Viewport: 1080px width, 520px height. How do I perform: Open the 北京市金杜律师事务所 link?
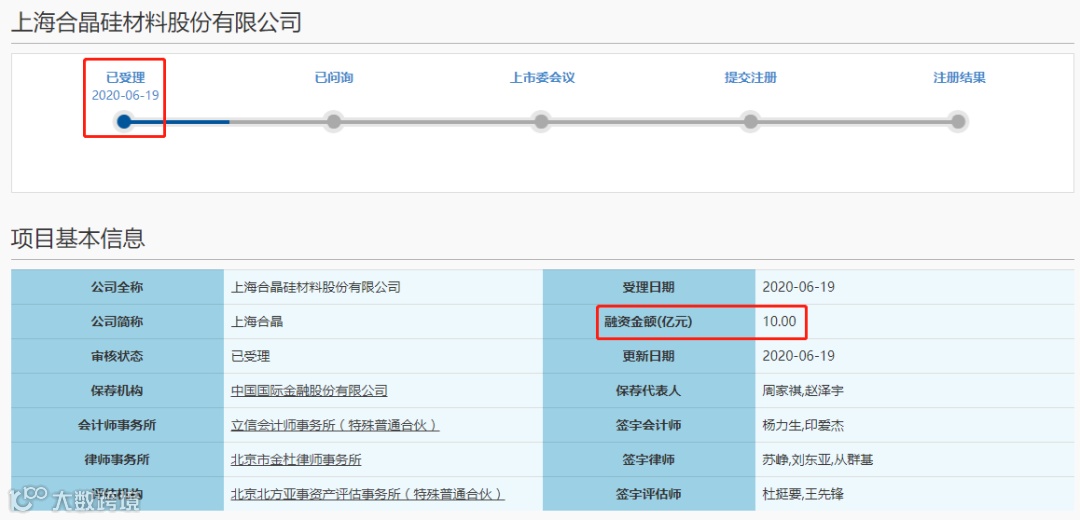point(296,459)
